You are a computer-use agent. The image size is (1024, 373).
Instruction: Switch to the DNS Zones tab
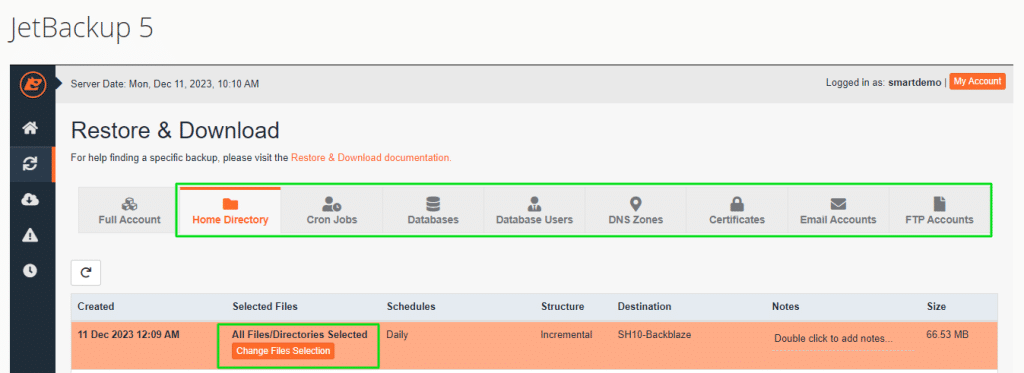pos(635,210)
